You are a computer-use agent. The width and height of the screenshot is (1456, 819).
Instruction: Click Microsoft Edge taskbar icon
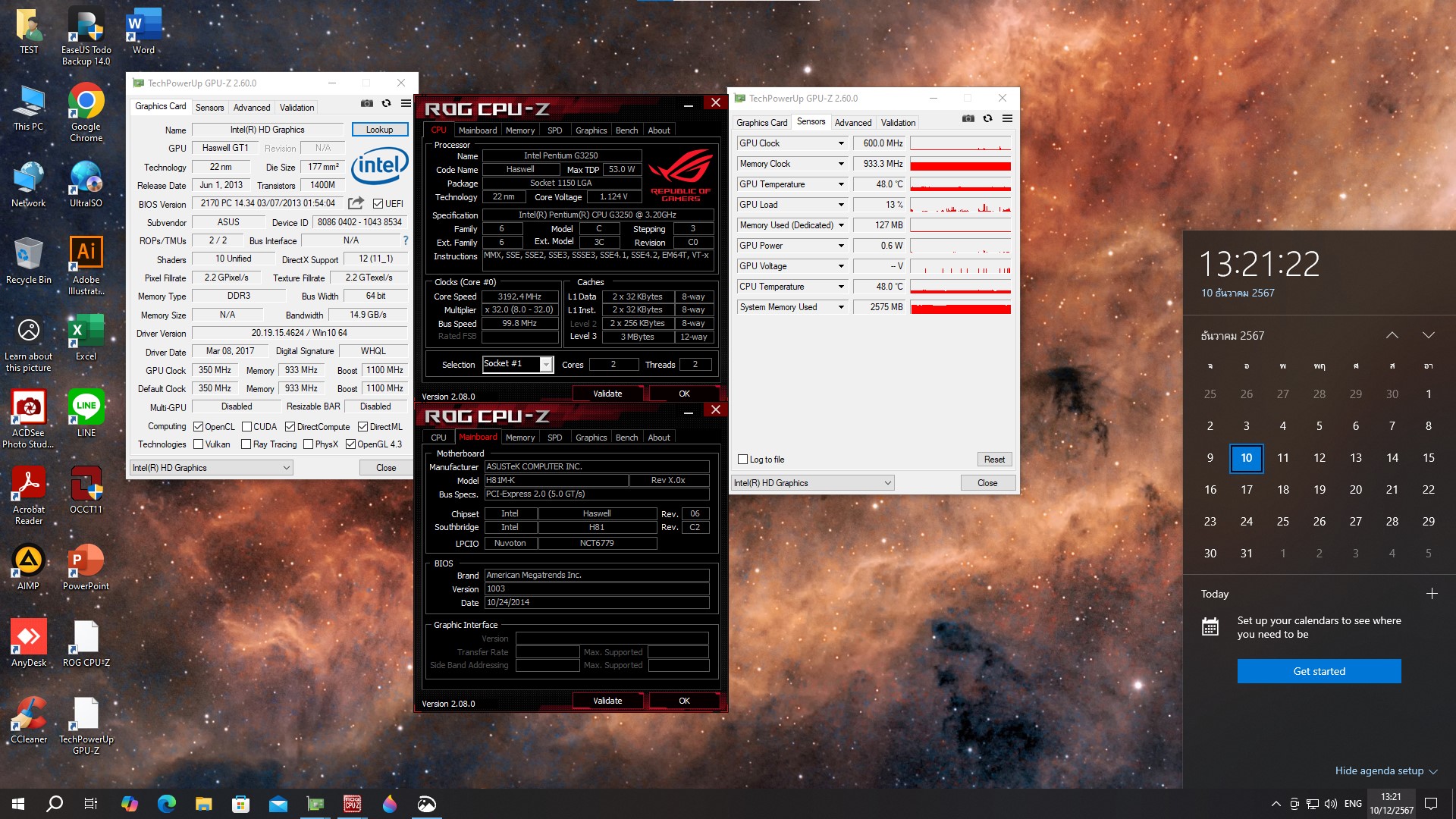pyautogui.click(x=167, y=804)
